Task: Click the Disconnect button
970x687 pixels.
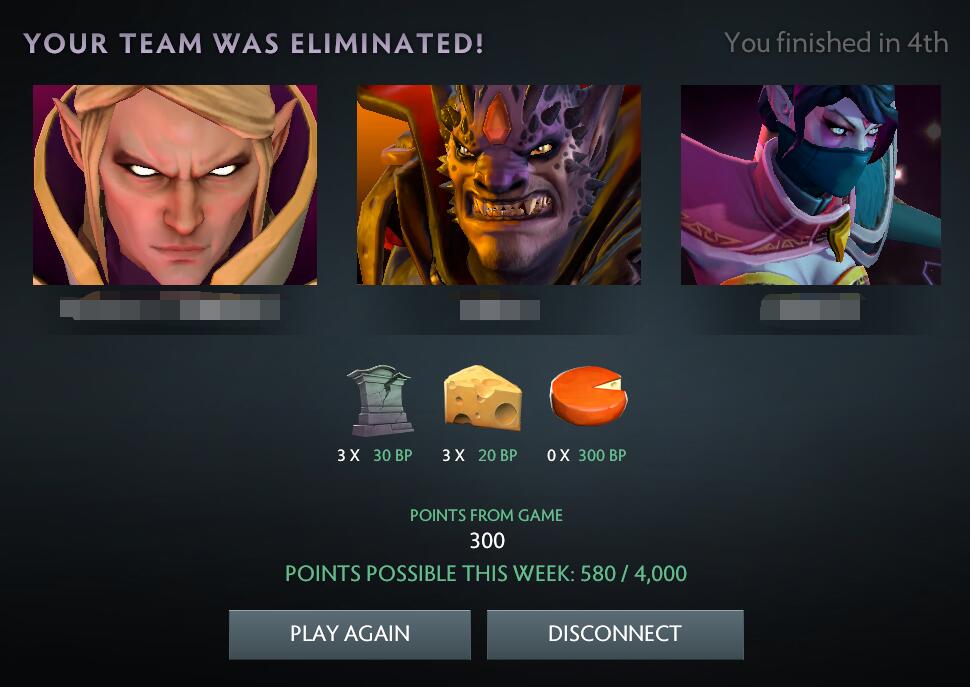Action: (615, 634)
